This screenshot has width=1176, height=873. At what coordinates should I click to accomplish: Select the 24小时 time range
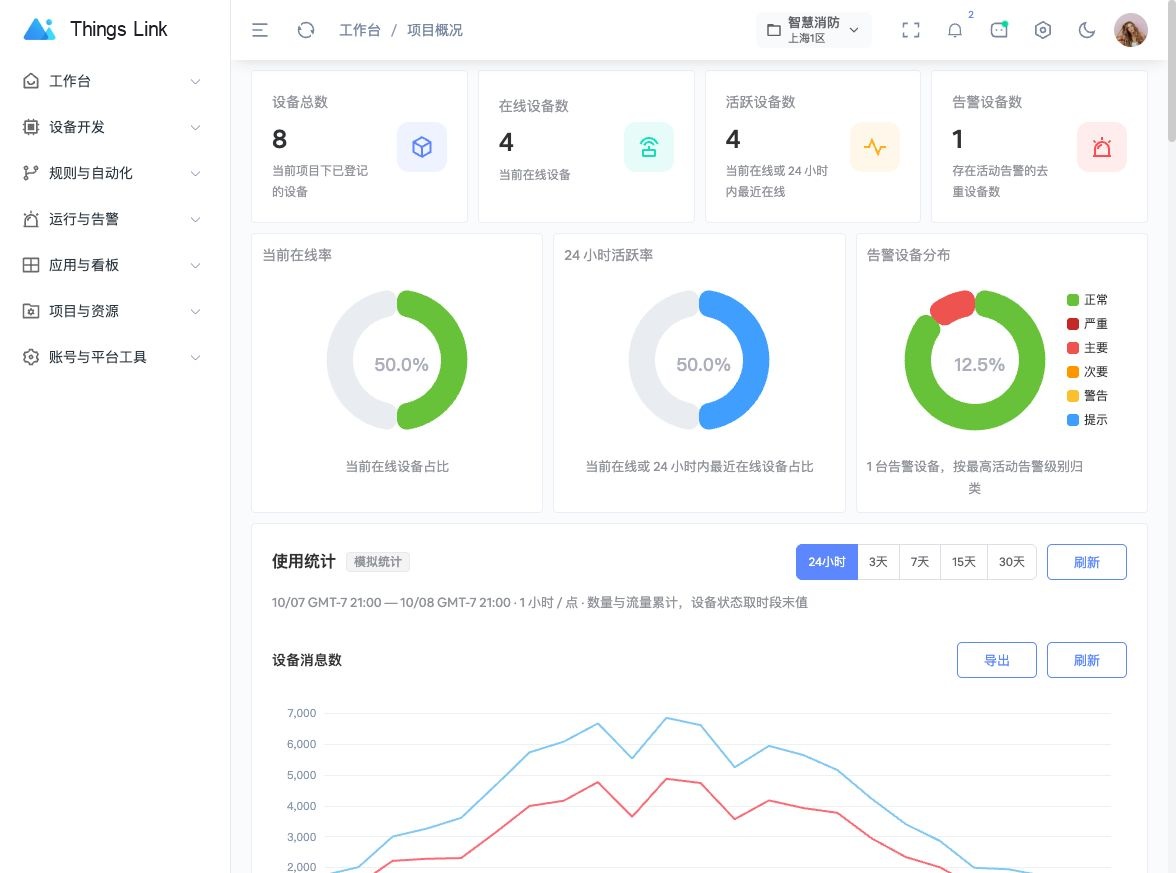(x=826, y=562)
